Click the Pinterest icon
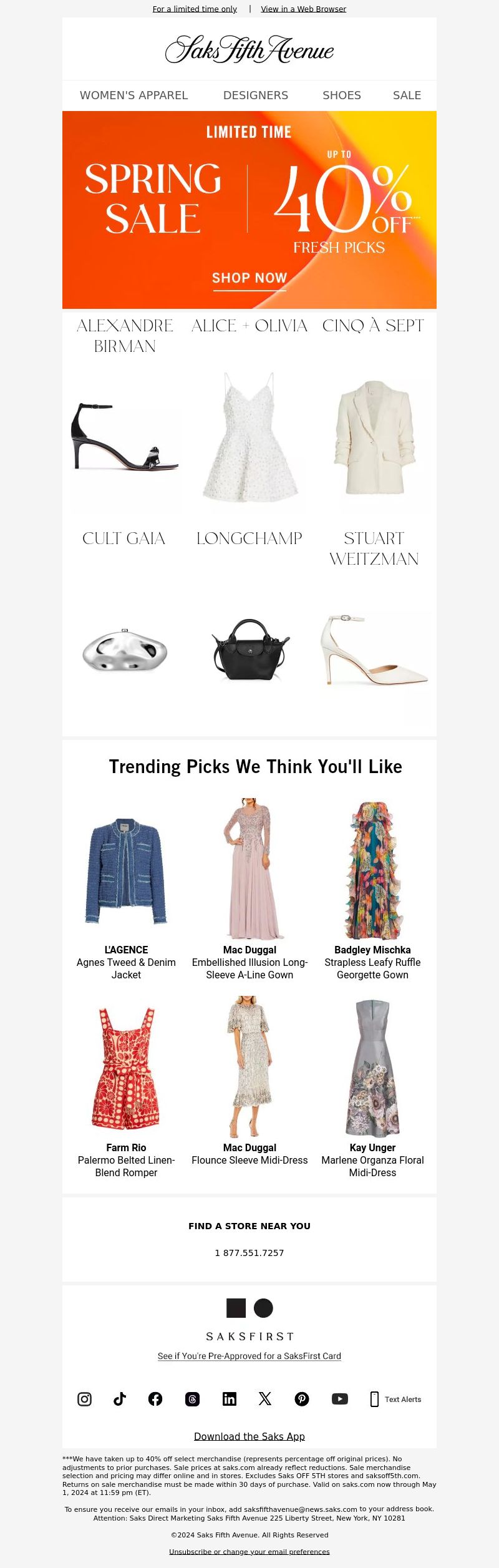The image size is (499, 1568). click(302, 1399)
